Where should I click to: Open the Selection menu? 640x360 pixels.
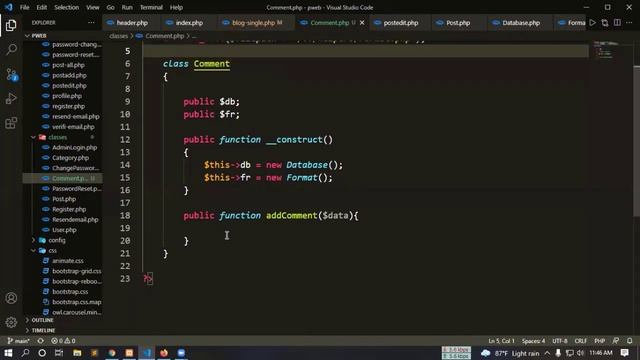(x=67, y=7)
